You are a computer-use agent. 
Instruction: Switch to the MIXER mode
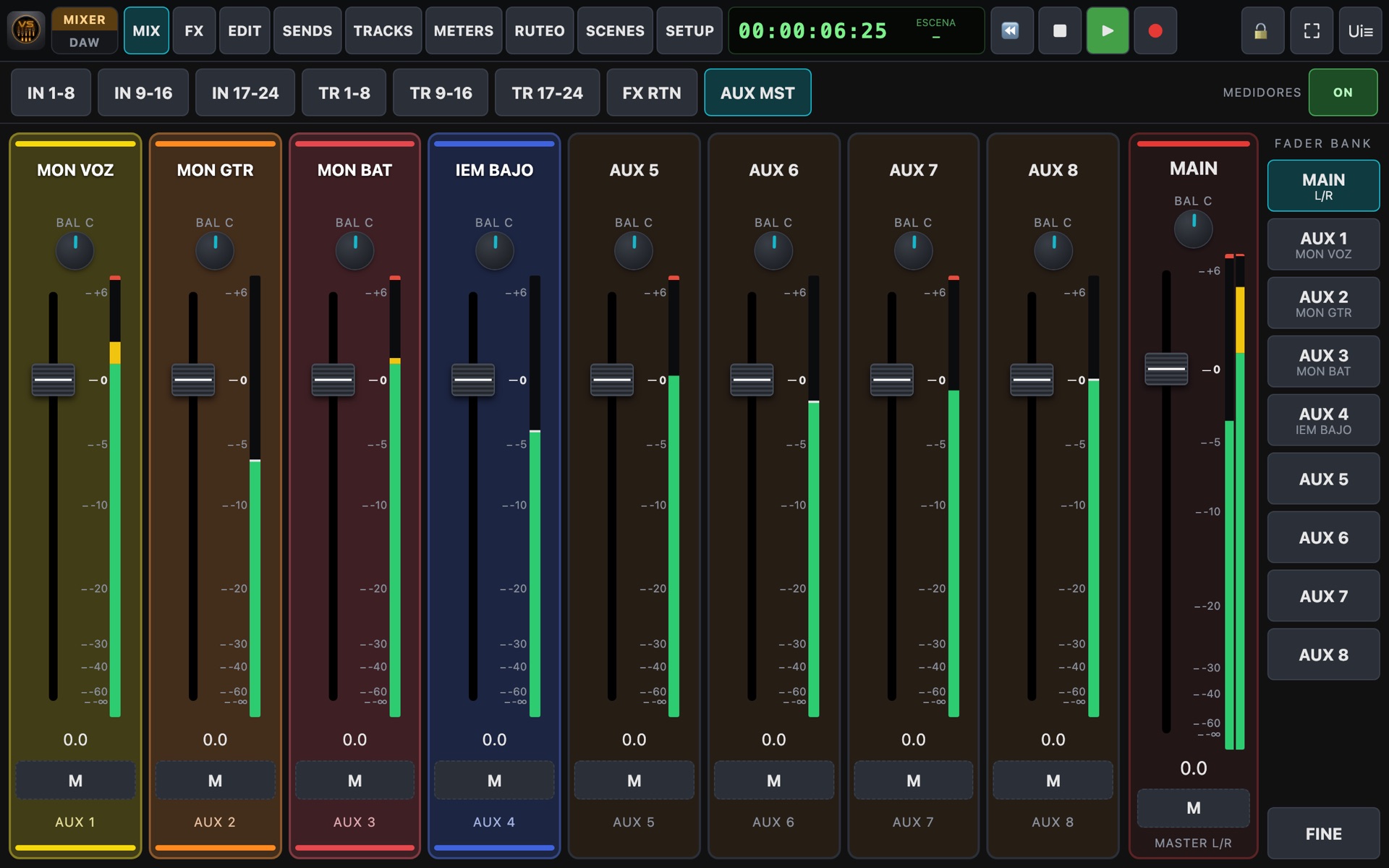[x=85, y=20]
